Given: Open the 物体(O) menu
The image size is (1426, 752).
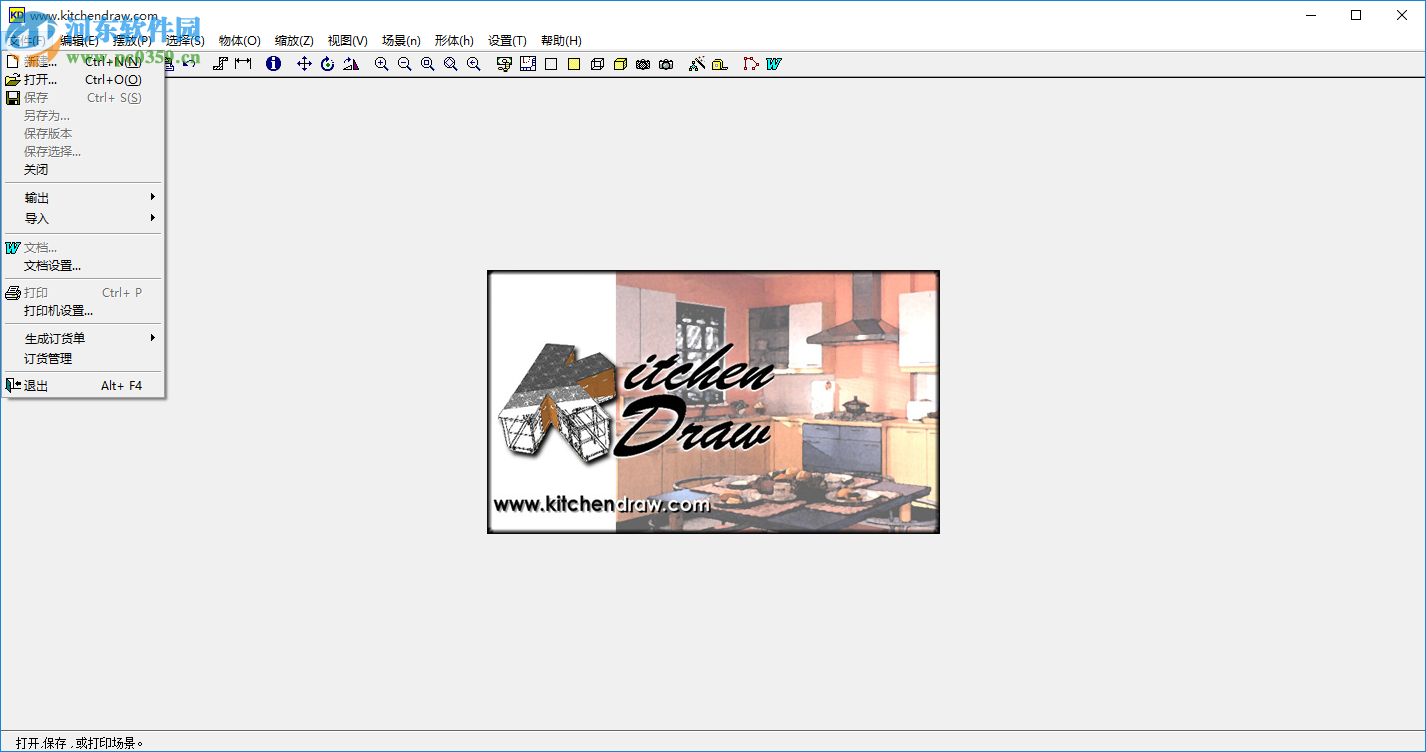Looking at the screenshot, I should point(240,41).
